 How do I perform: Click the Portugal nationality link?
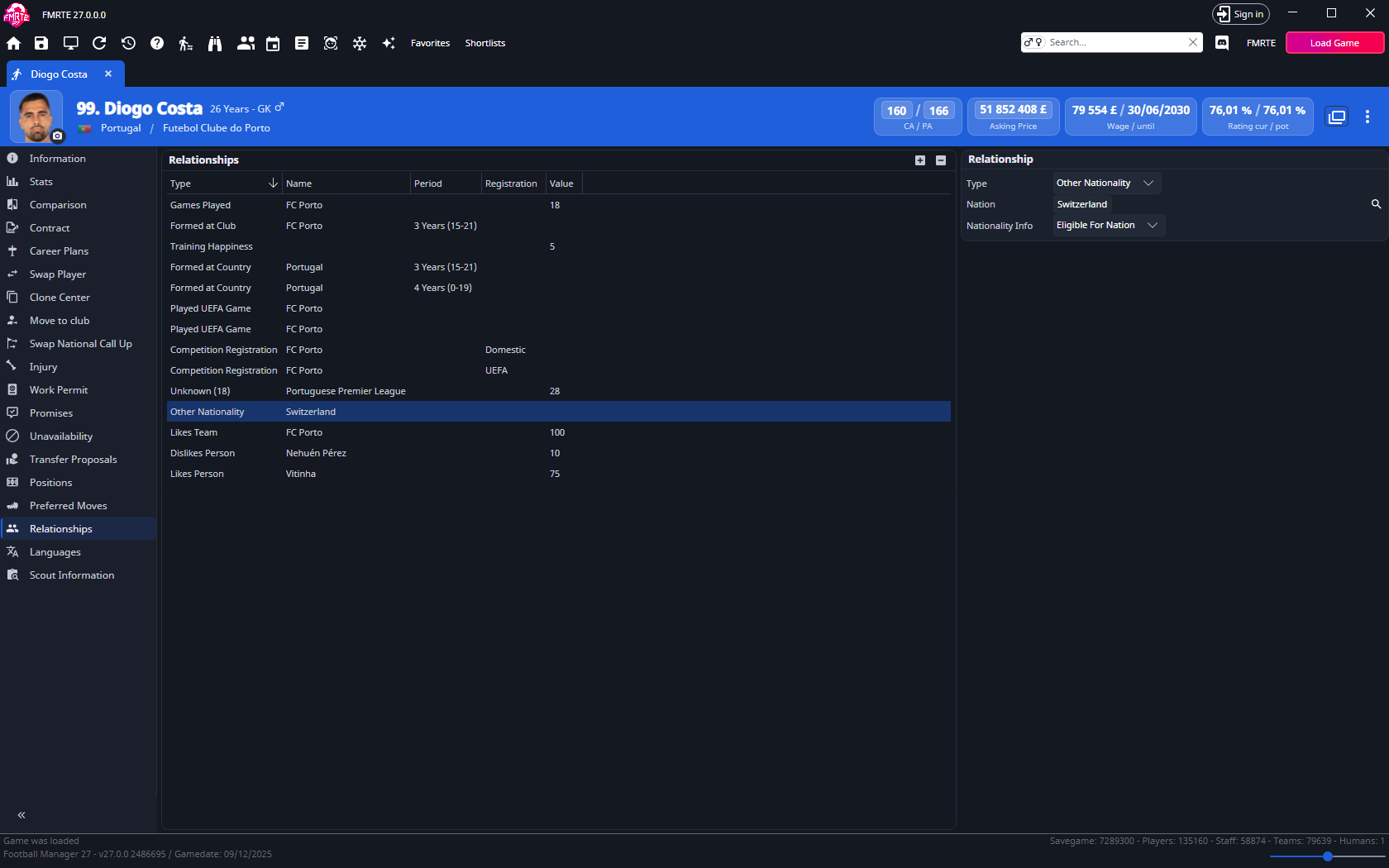coord(121,128)
